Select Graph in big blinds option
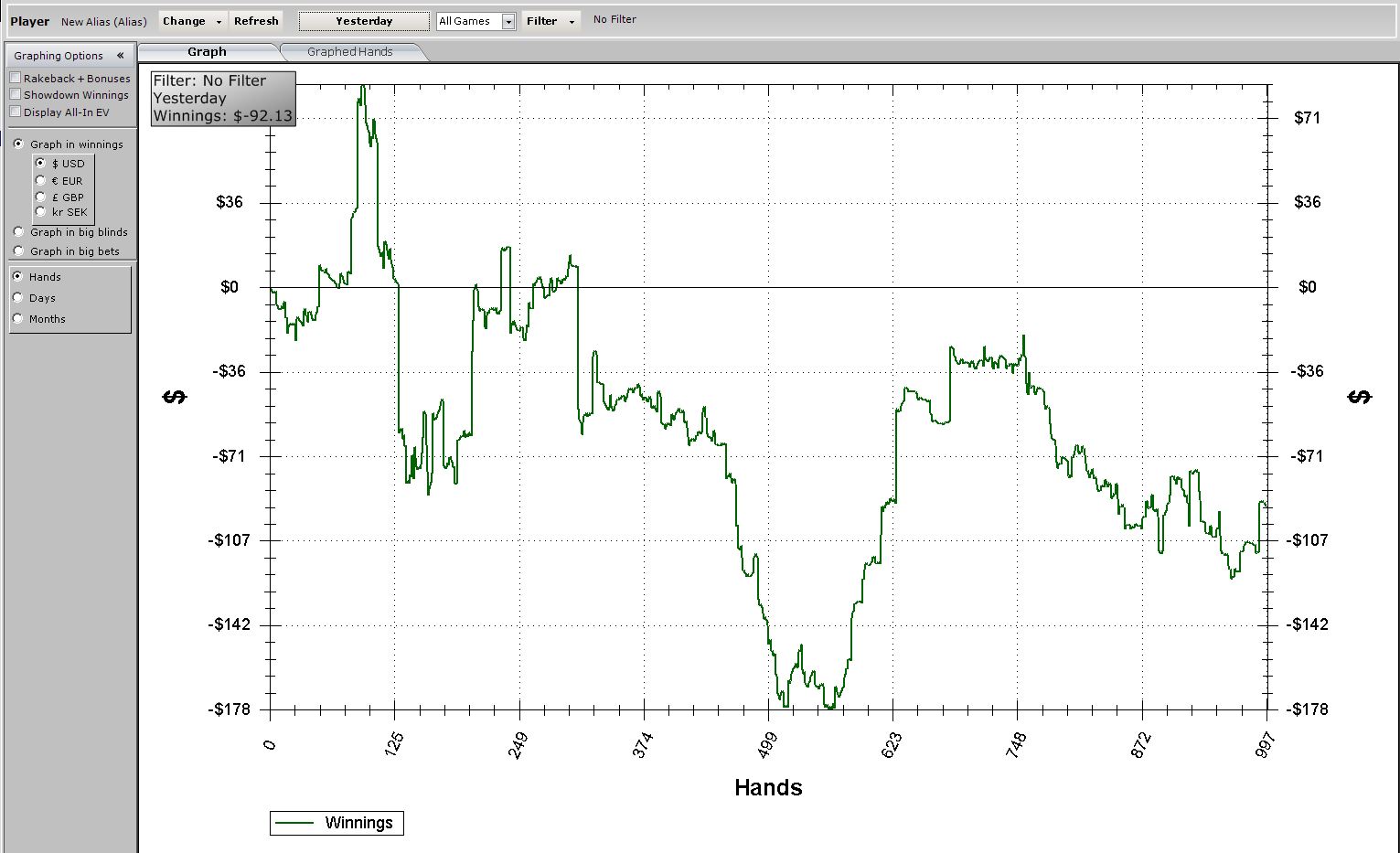The width and height of the screenshot is (1400, 853). [18, 232]
